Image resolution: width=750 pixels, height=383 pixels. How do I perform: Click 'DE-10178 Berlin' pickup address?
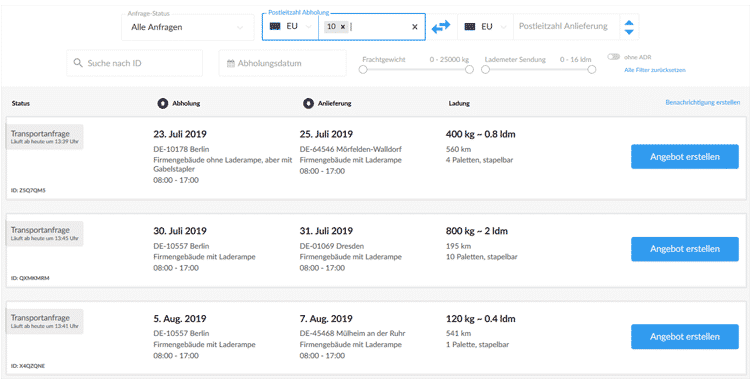[x=181, y=149]
